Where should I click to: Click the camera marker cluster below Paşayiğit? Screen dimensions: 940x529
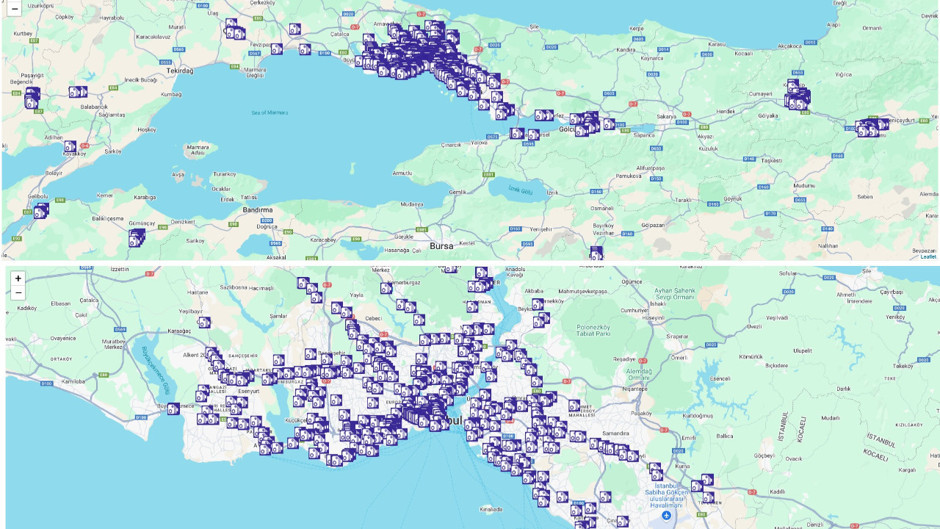[x=32, y=97]
